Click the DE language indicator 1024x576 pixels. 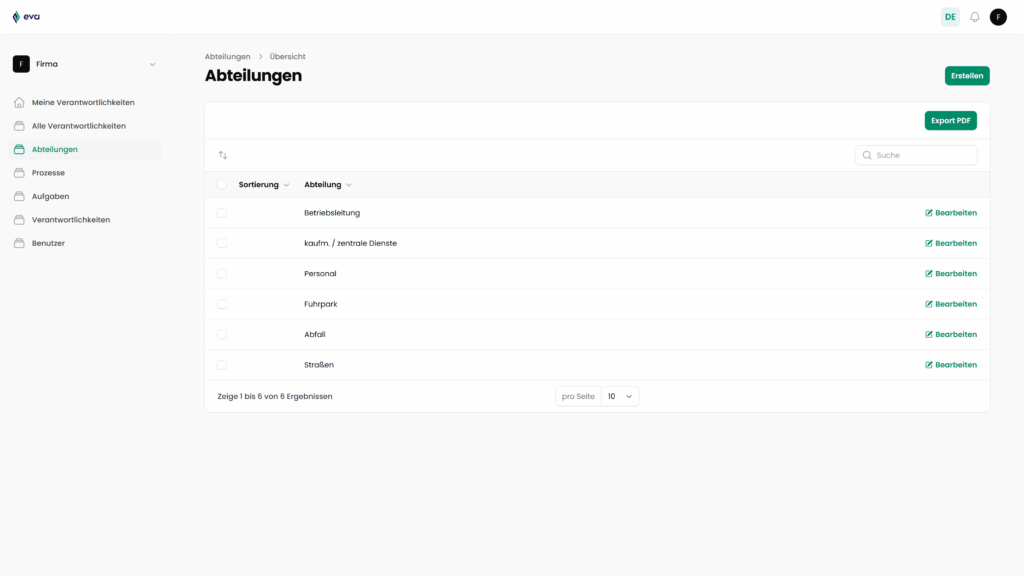tap(949, 16)
